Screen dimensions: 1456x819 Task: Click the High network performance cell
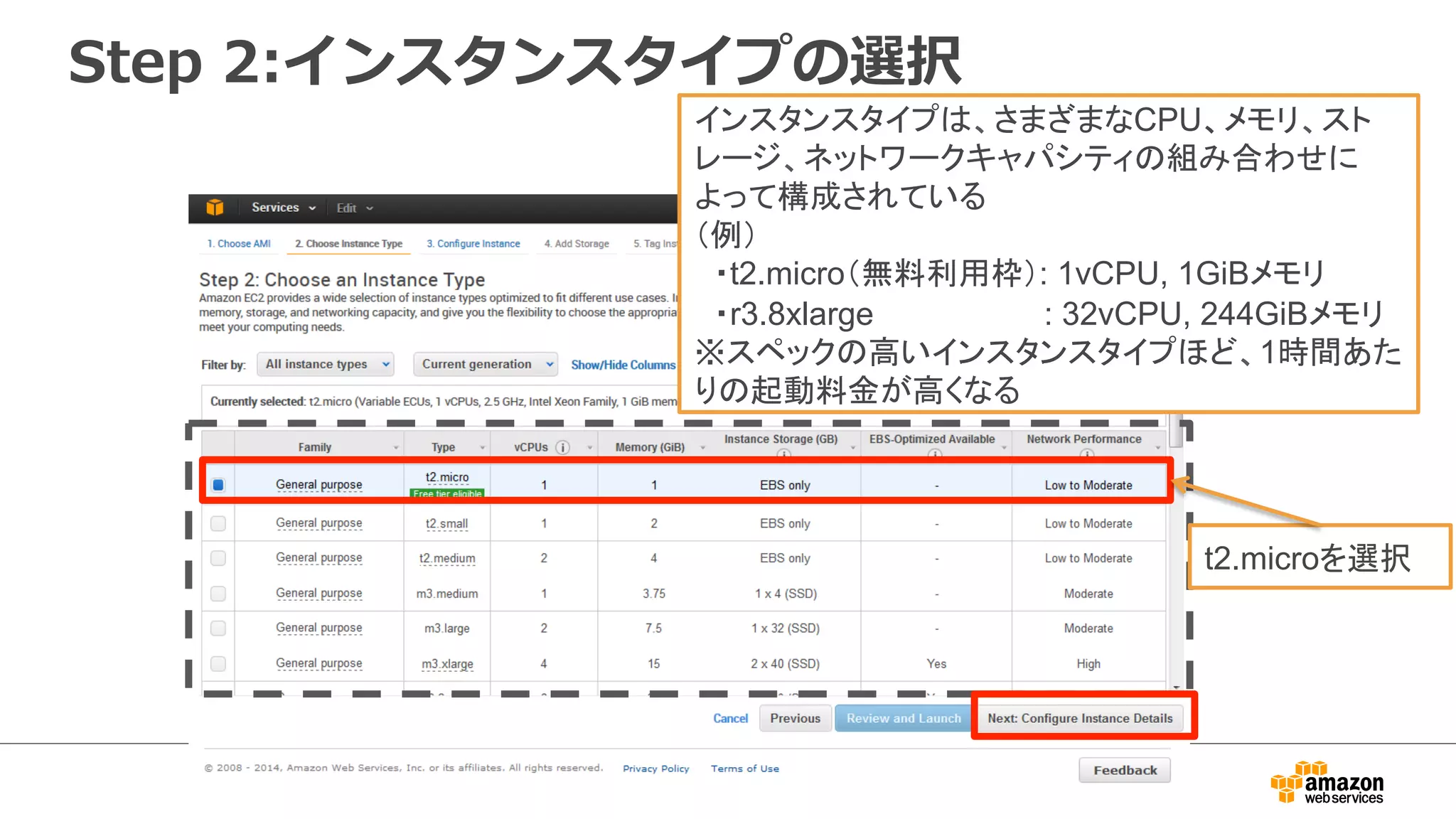click(x=1088, y=663)
